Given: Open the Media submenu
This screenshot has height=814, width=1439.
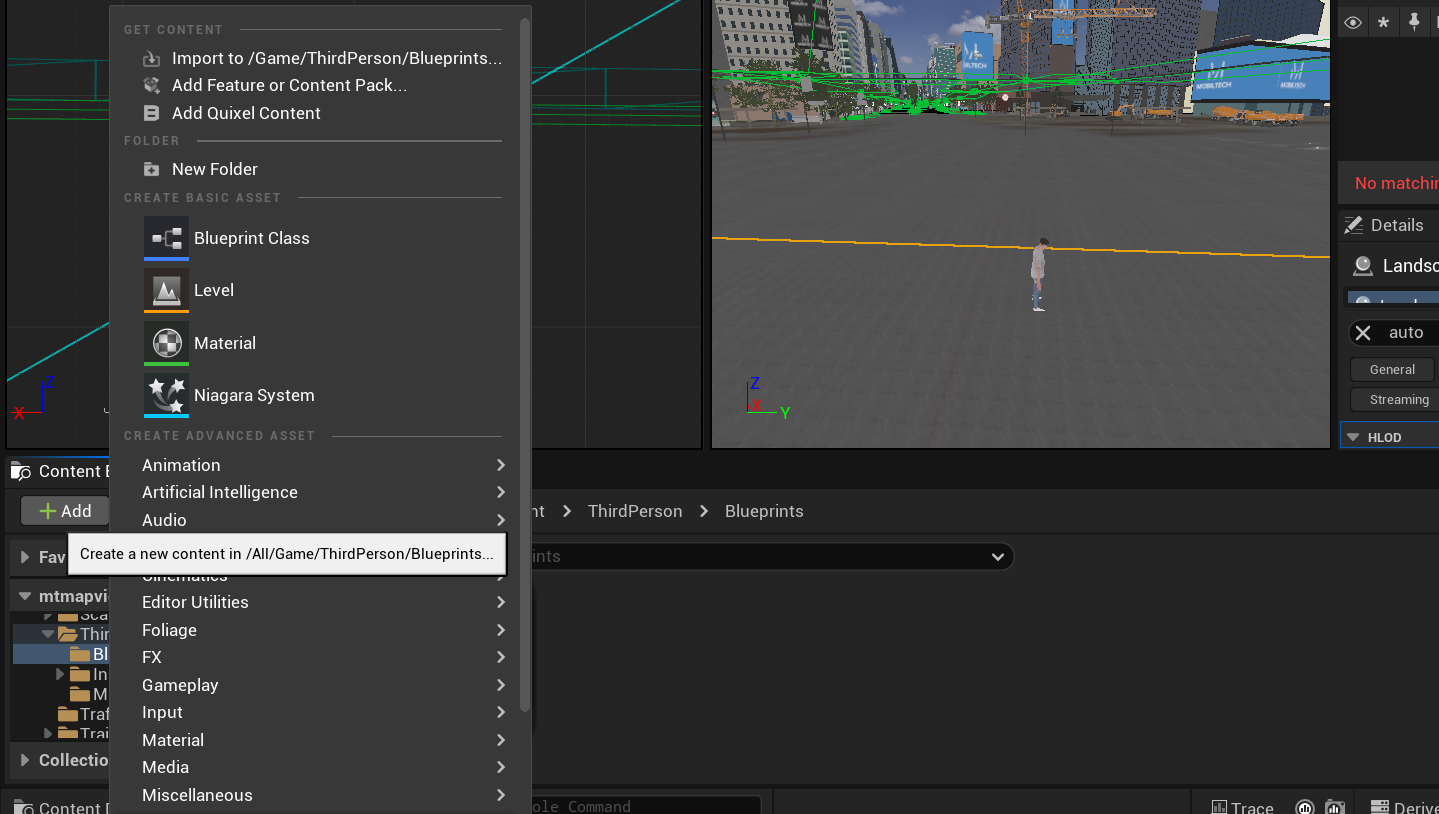Looking at the screenshot, I should point(322,767).
